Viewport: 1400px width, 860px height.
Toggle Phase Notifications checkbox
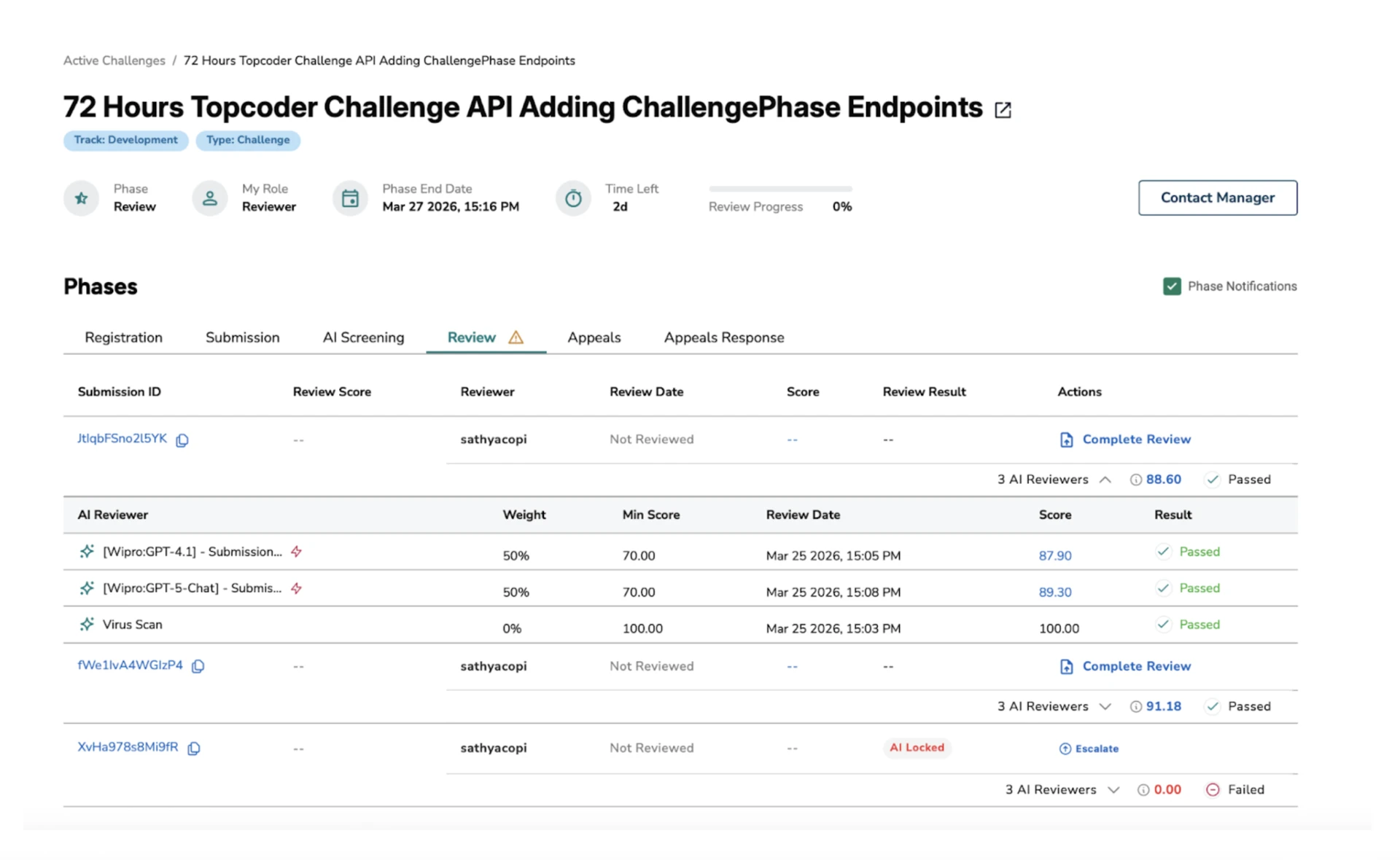coord(1172,286)
